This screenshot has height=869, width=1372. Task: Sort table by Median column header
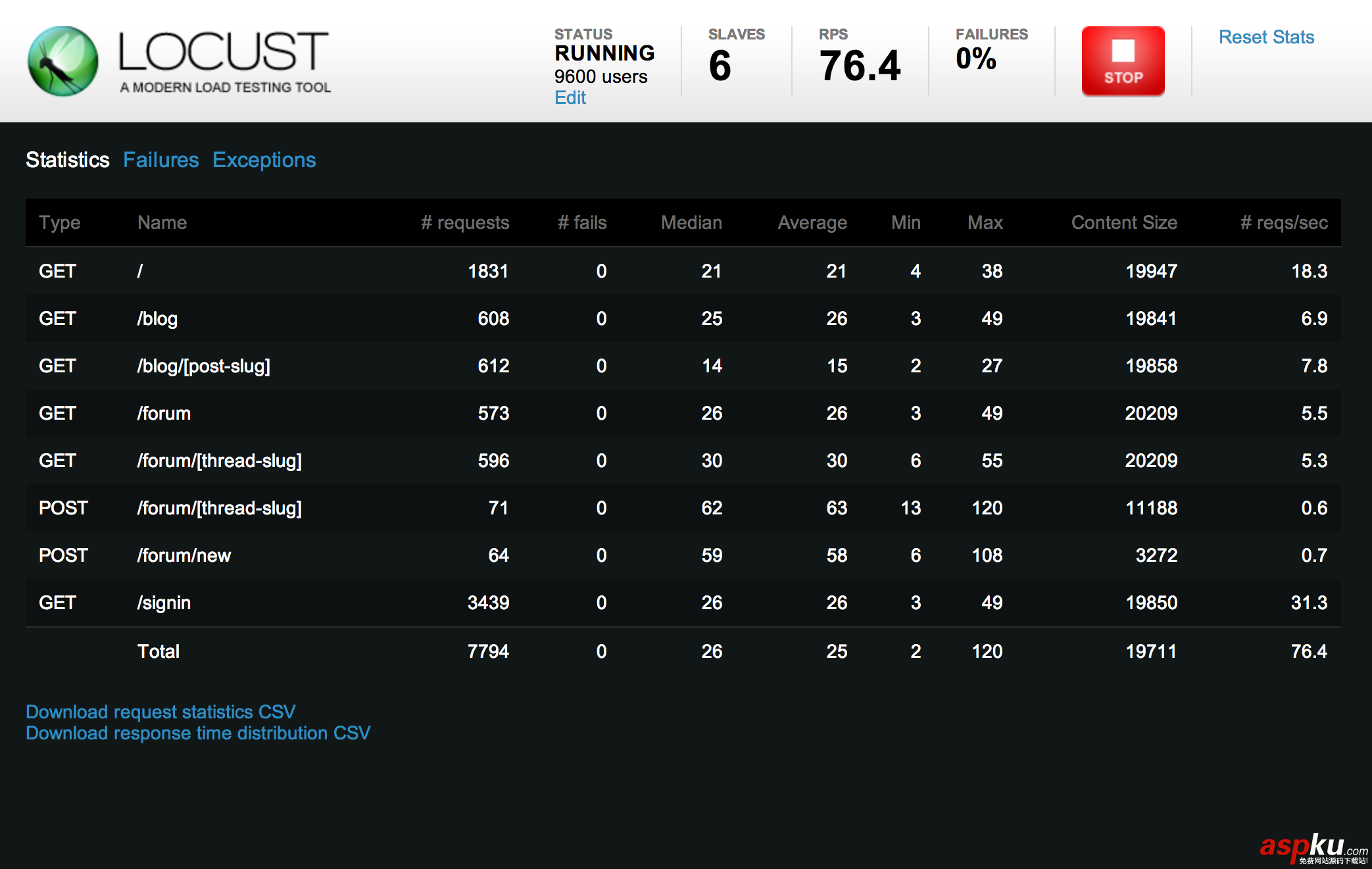click(691, 222)
